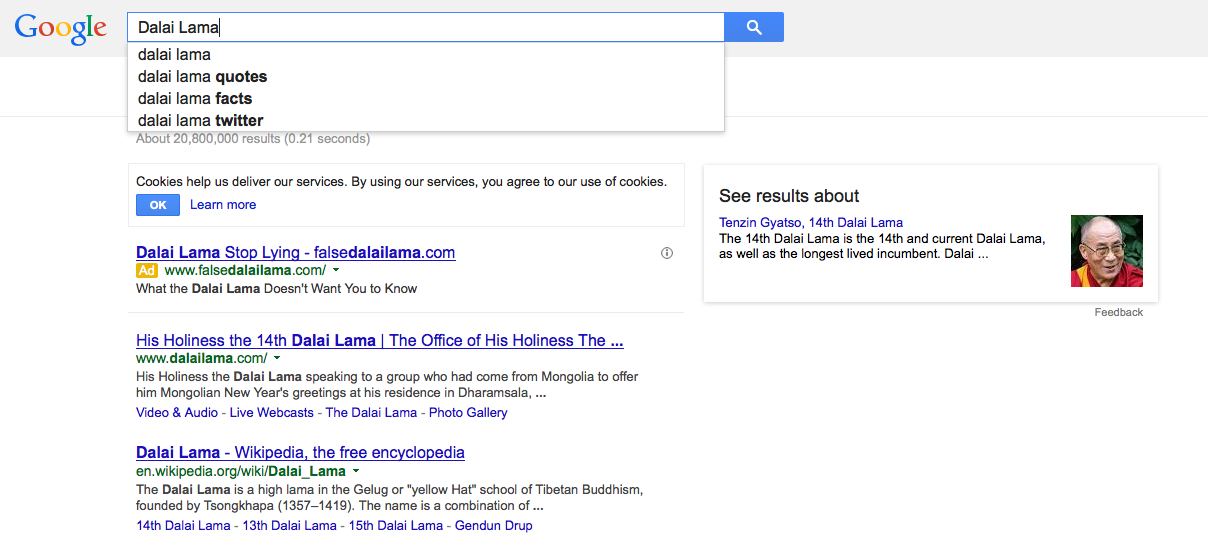Select the plain 'dalai lama' suggestion
The image size is (1208, 545).
[175, 55]
